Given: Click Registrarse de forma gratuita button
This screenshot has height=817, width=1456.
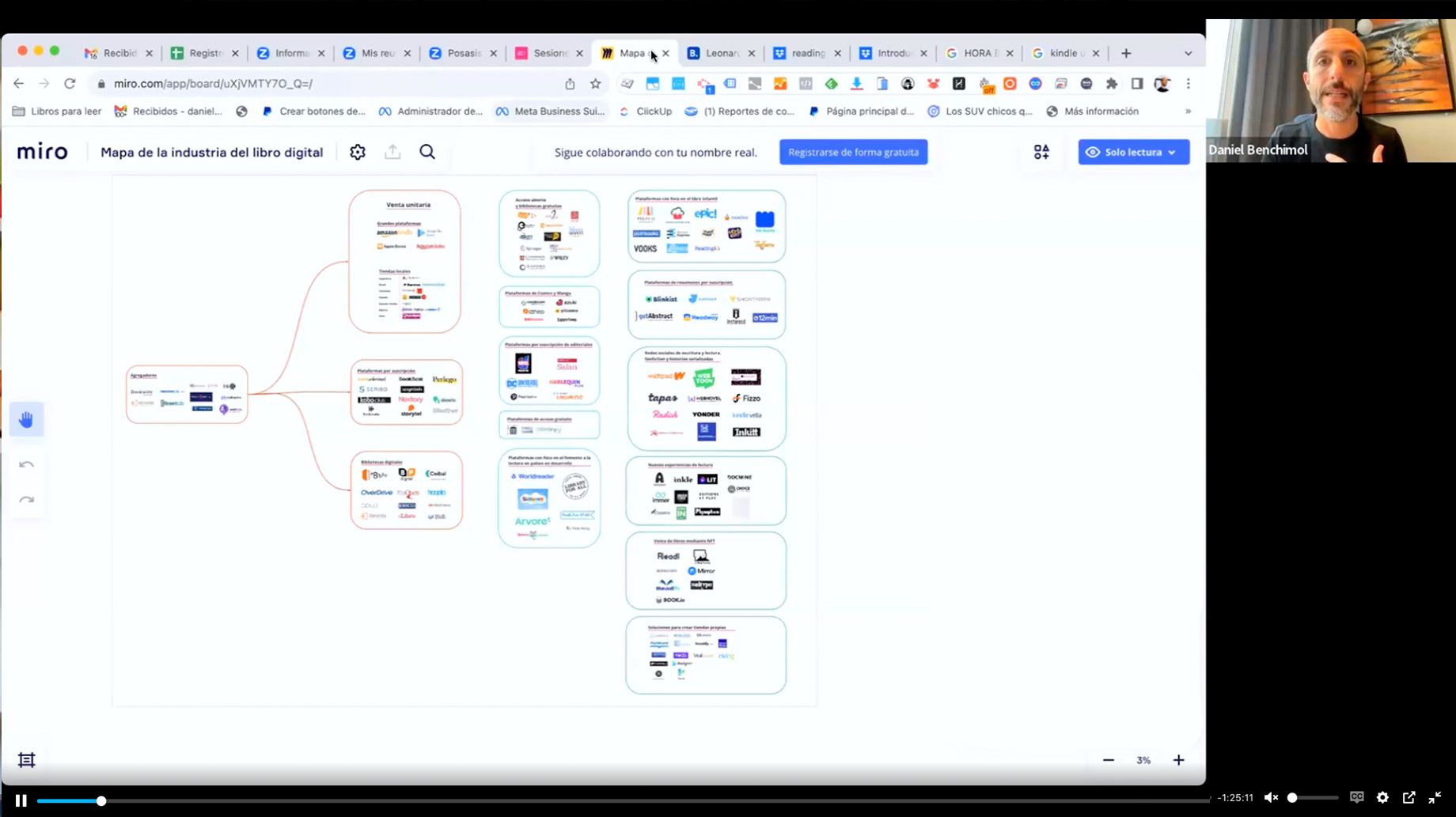Looking at the screenshot, I should [853, 152].
